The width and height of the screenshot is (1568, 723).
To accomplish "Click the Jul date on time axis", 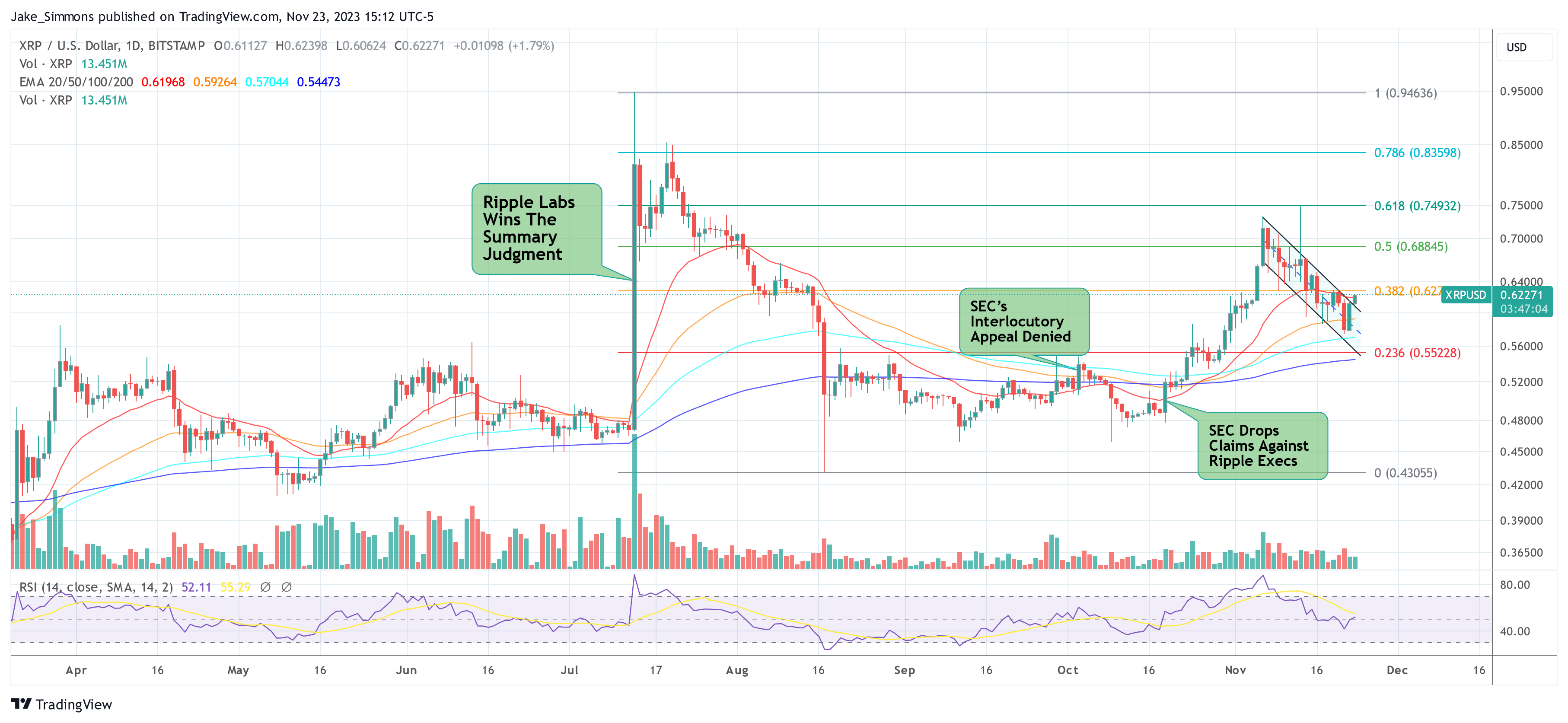I will point(569,670).
